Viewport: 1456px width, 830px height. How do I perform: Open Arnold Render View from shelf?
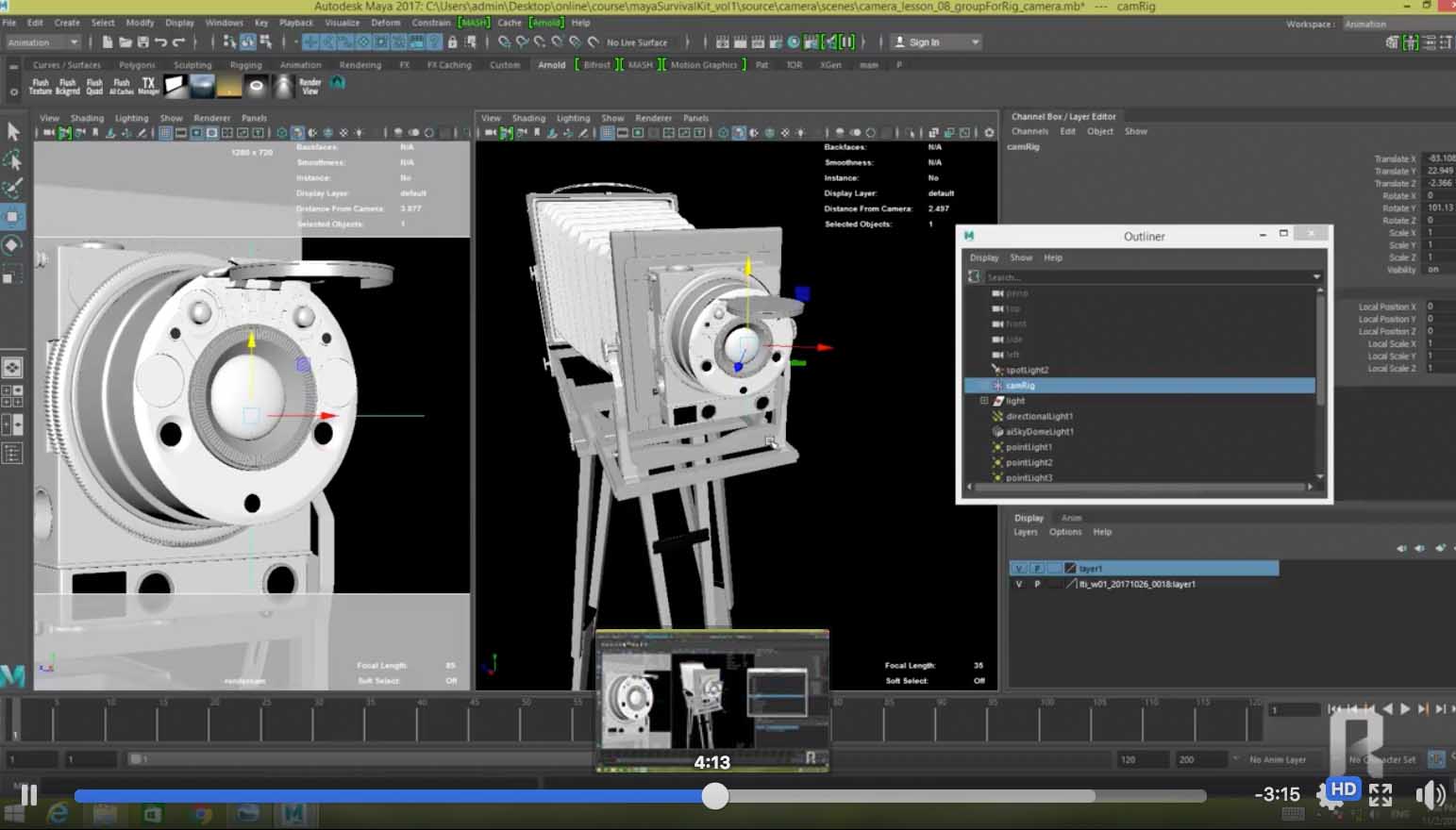pyautogui.click(x=310, y=86)
